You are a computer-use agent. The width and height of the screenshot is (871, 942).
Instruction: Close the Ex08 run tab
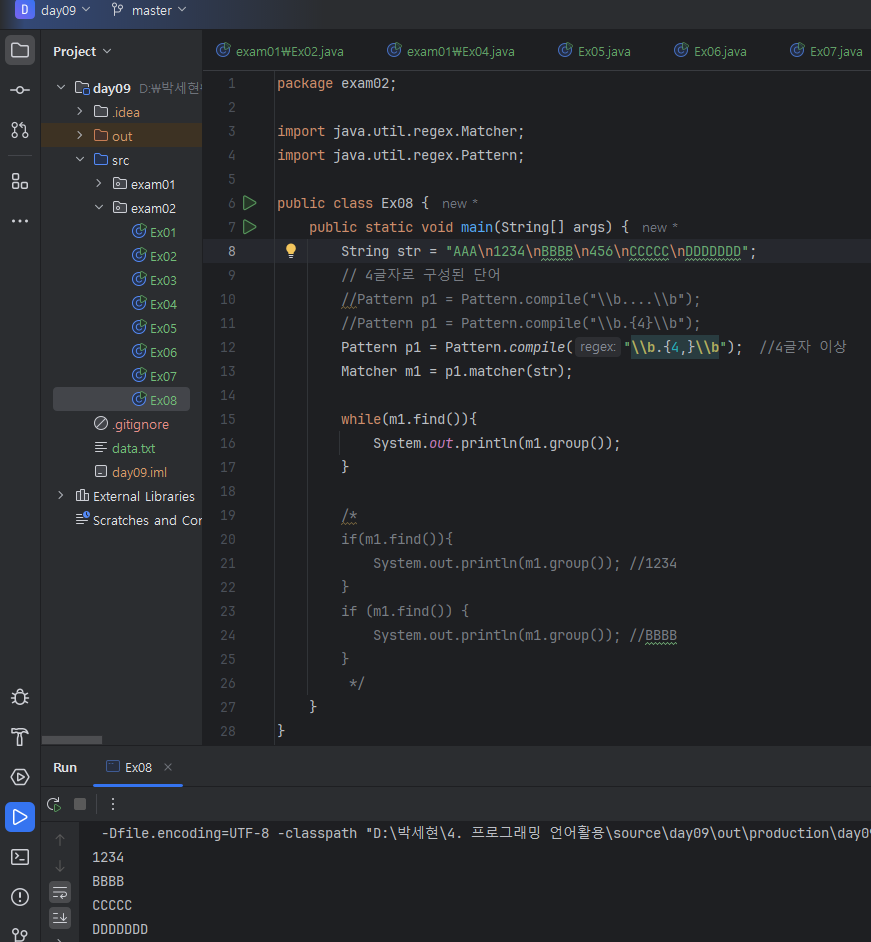click(168, 767)
